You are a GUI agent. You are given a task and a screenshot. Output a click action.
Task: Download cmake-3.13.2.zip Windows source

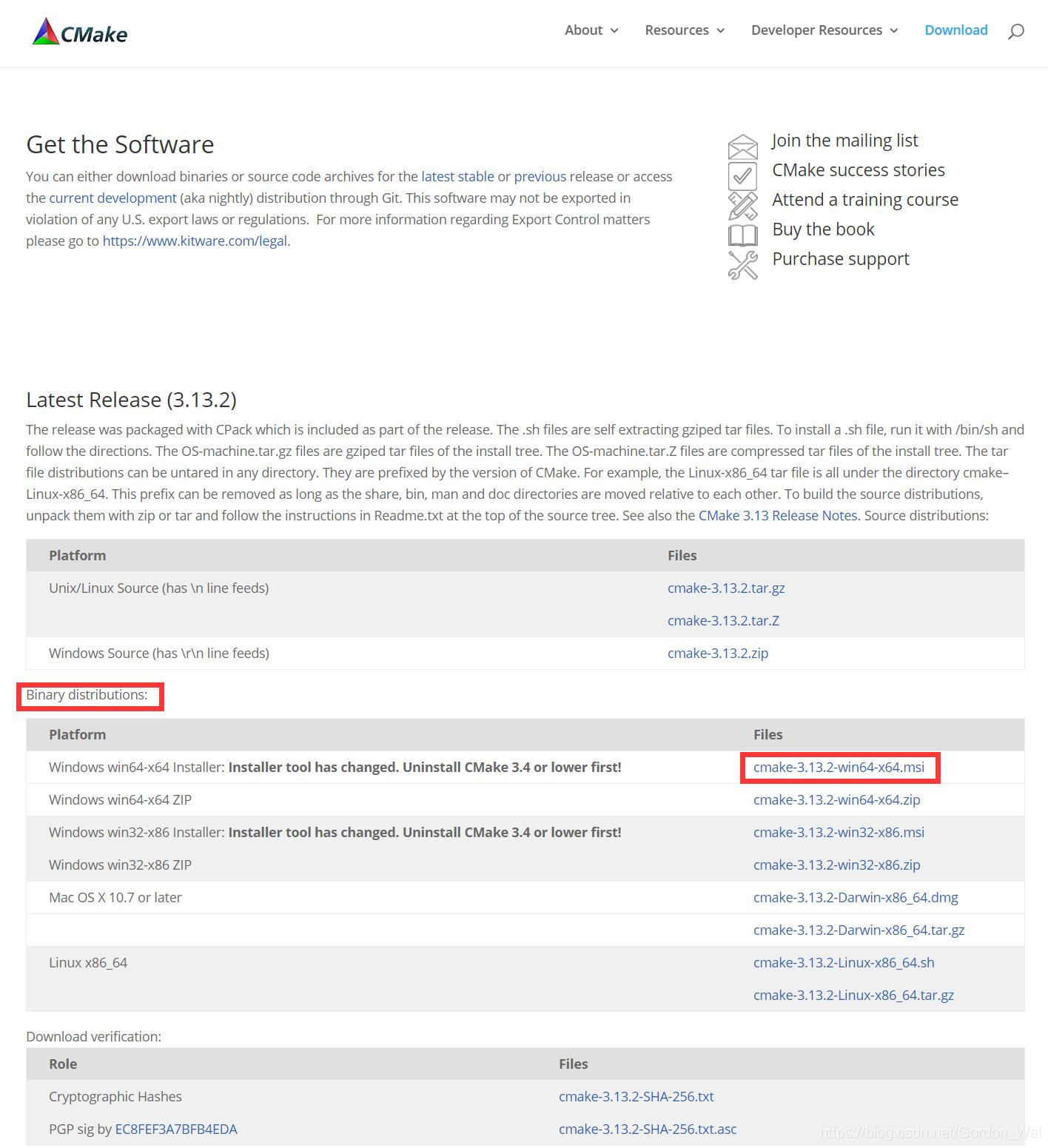(x=718, y=654)
